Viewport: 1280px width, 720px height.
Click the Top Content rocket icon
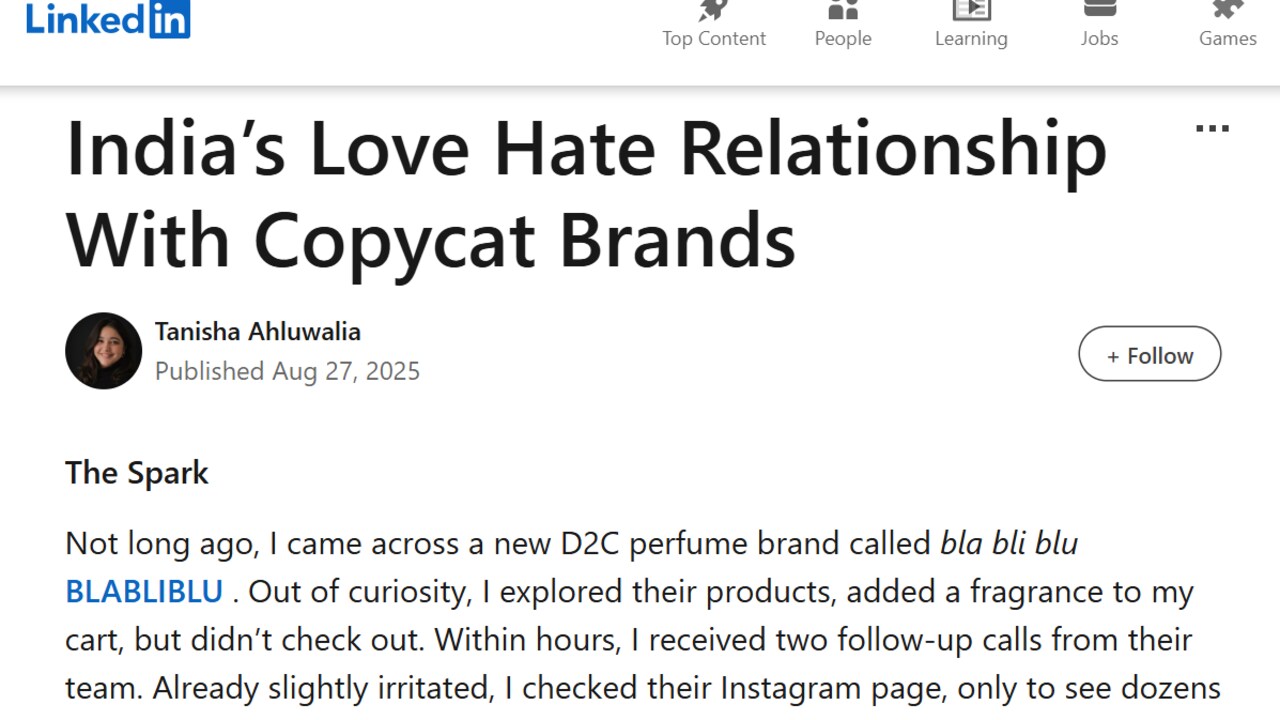coord(713,10)
